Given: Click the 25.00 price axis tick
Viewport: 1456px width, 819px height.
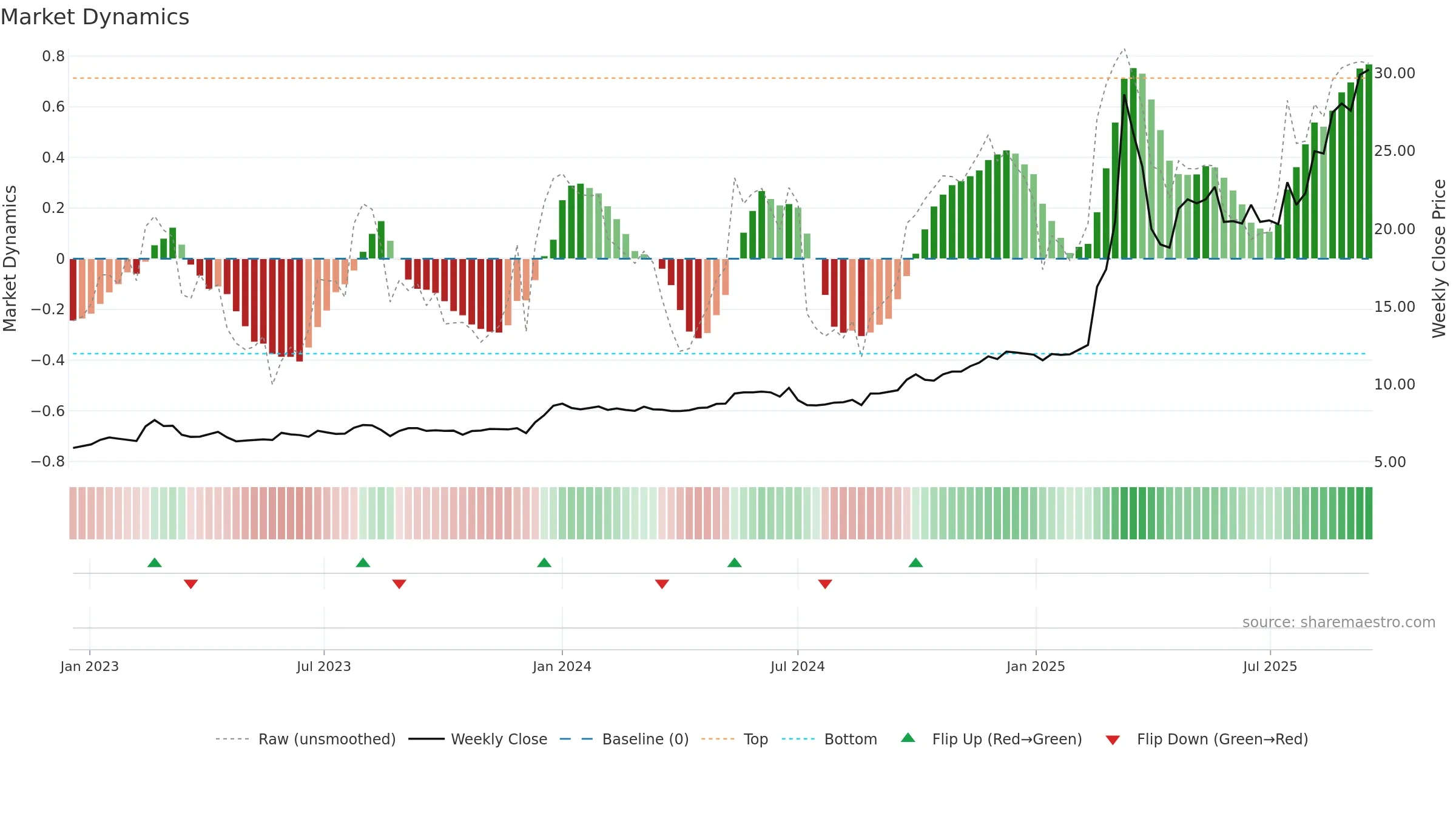Looking at the screenshot, I should click(1395, 151).
